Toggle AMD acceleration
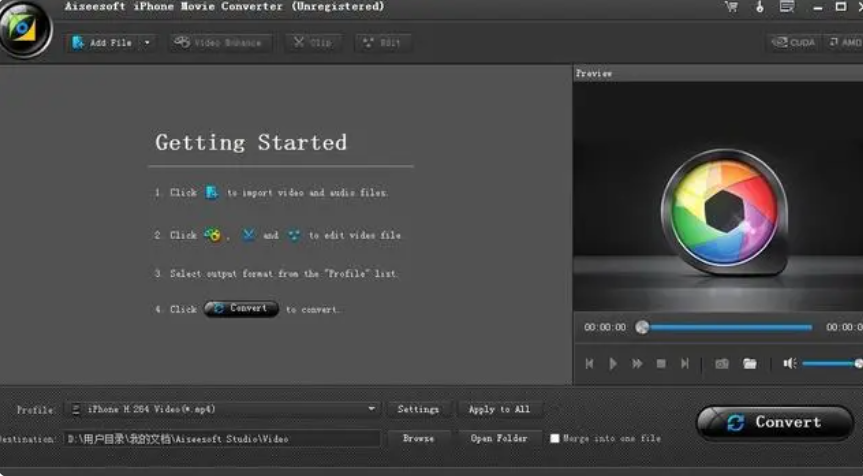Screen dimensions: 863x476 point(845,42)
